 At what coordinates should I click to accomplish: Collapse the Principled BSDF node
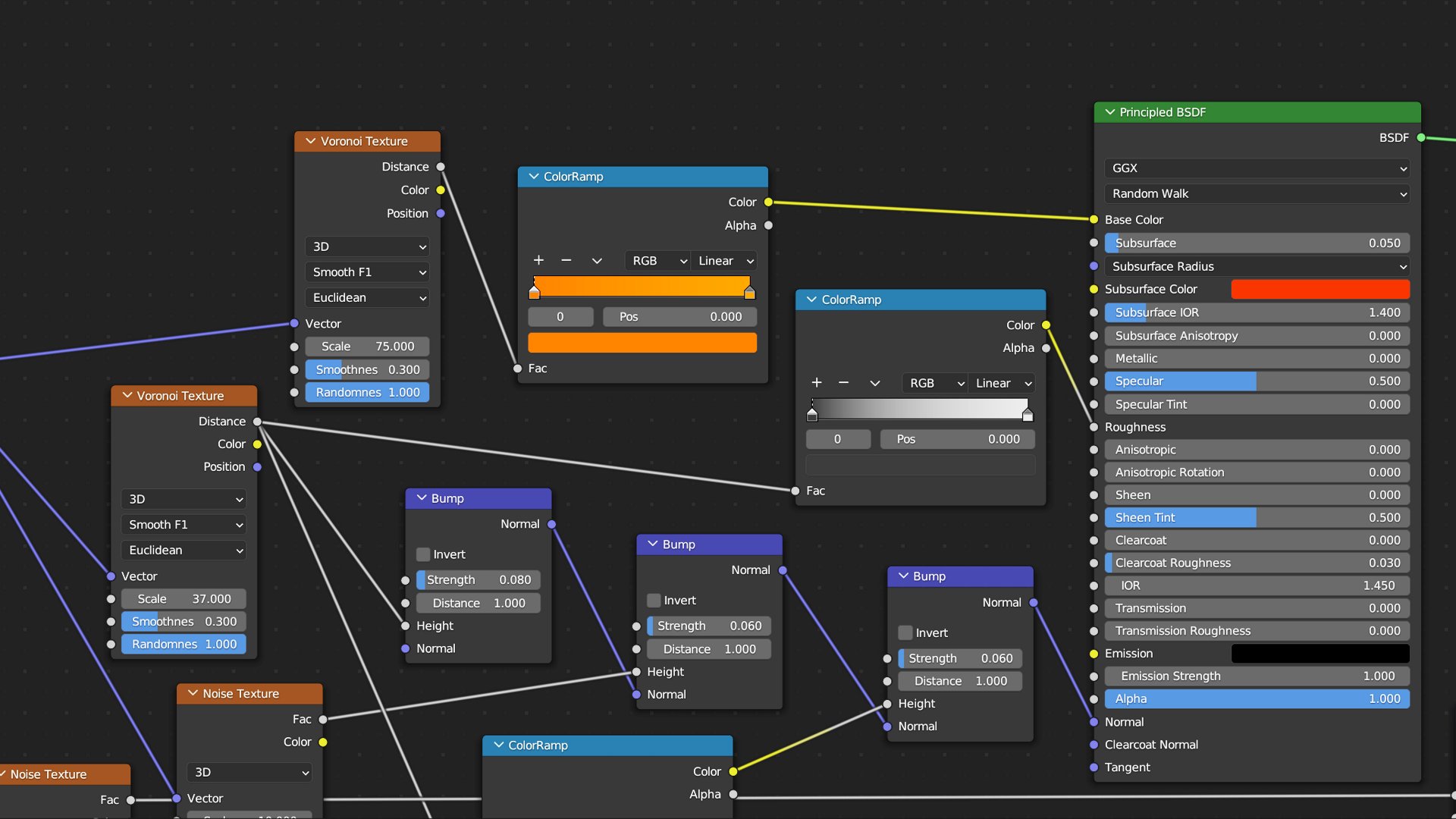1110,112
